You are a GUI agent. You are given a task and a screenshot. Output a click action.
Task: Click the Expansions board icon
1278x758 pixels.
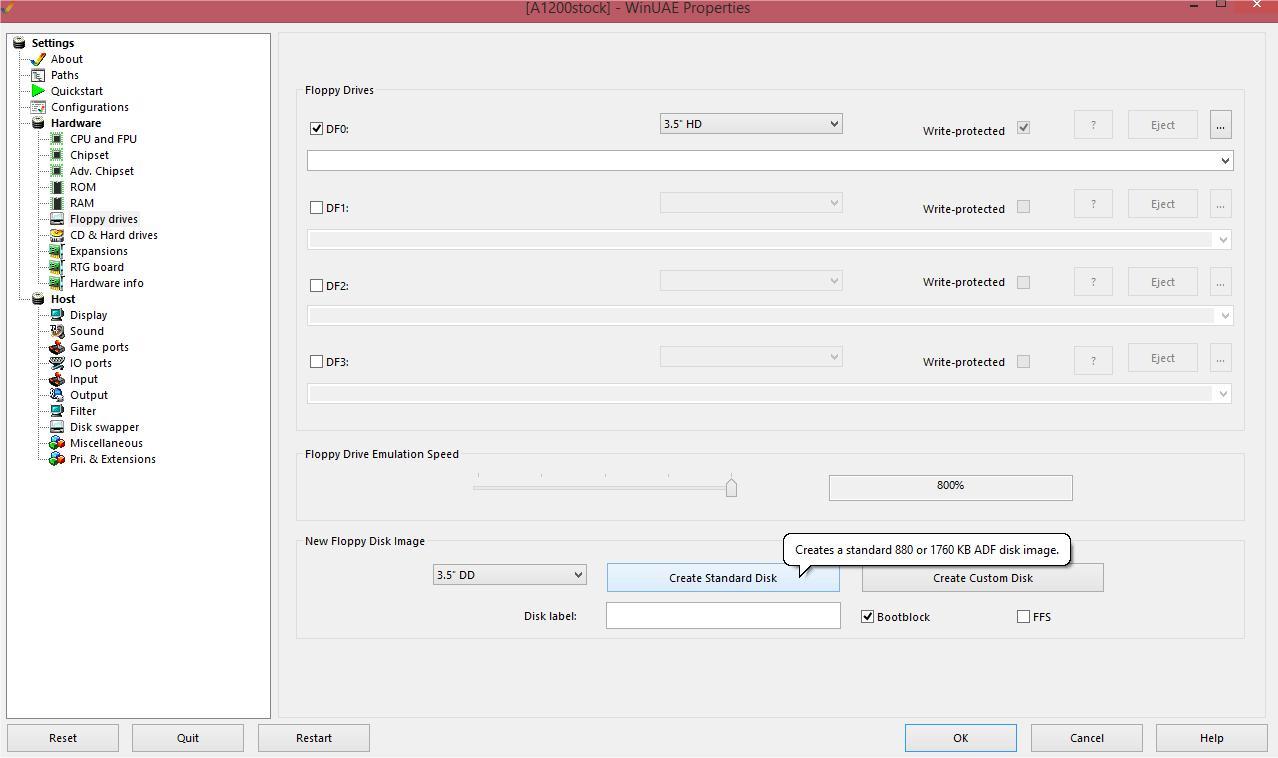click(57, 251)
